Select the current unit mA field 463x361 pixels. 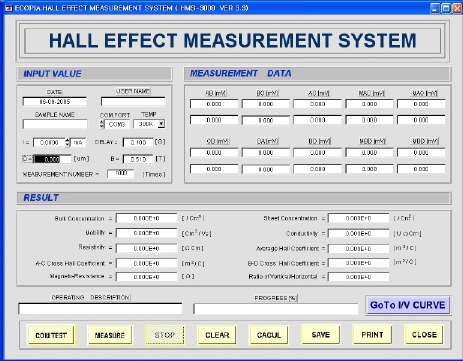point(78,143)
